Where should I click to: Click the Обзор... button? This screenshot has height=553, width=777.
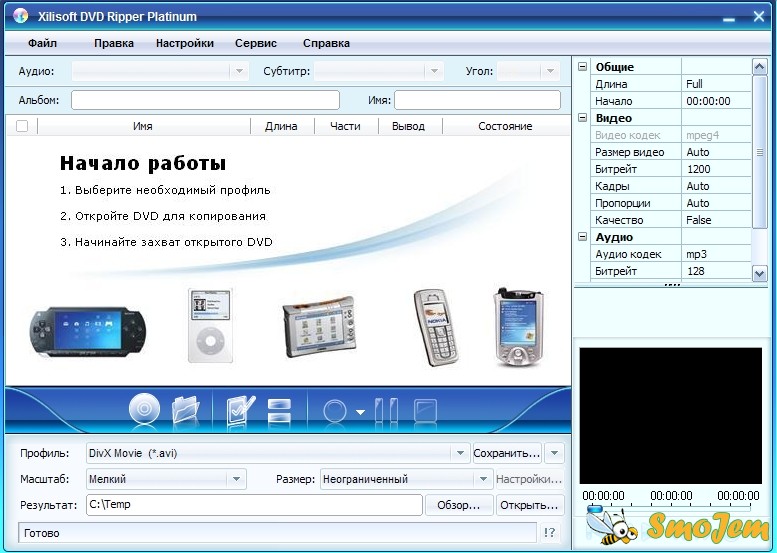coord(459,505)
